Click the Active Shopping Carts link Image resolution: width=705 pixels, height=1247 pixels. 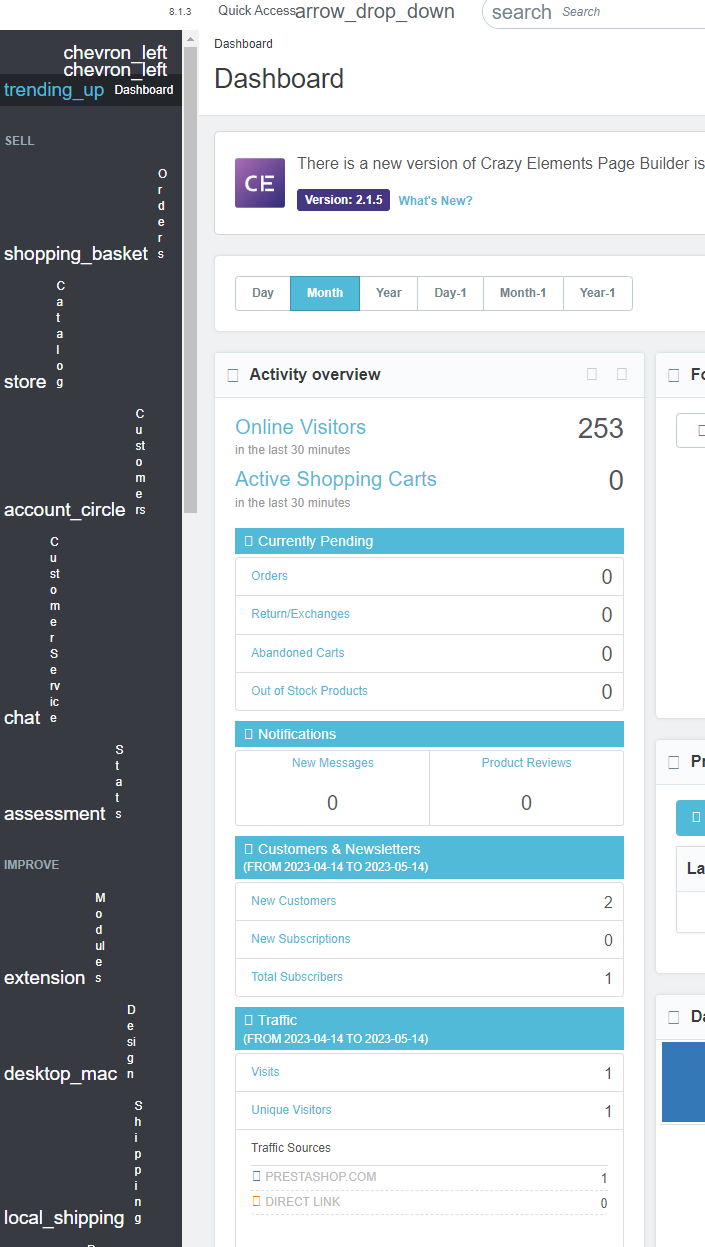pyautogui.click(x=336, y=479)
